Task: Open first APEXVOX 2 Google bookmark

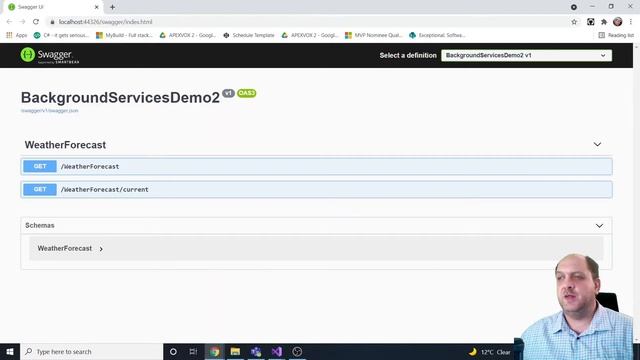Action: [188, 36]
